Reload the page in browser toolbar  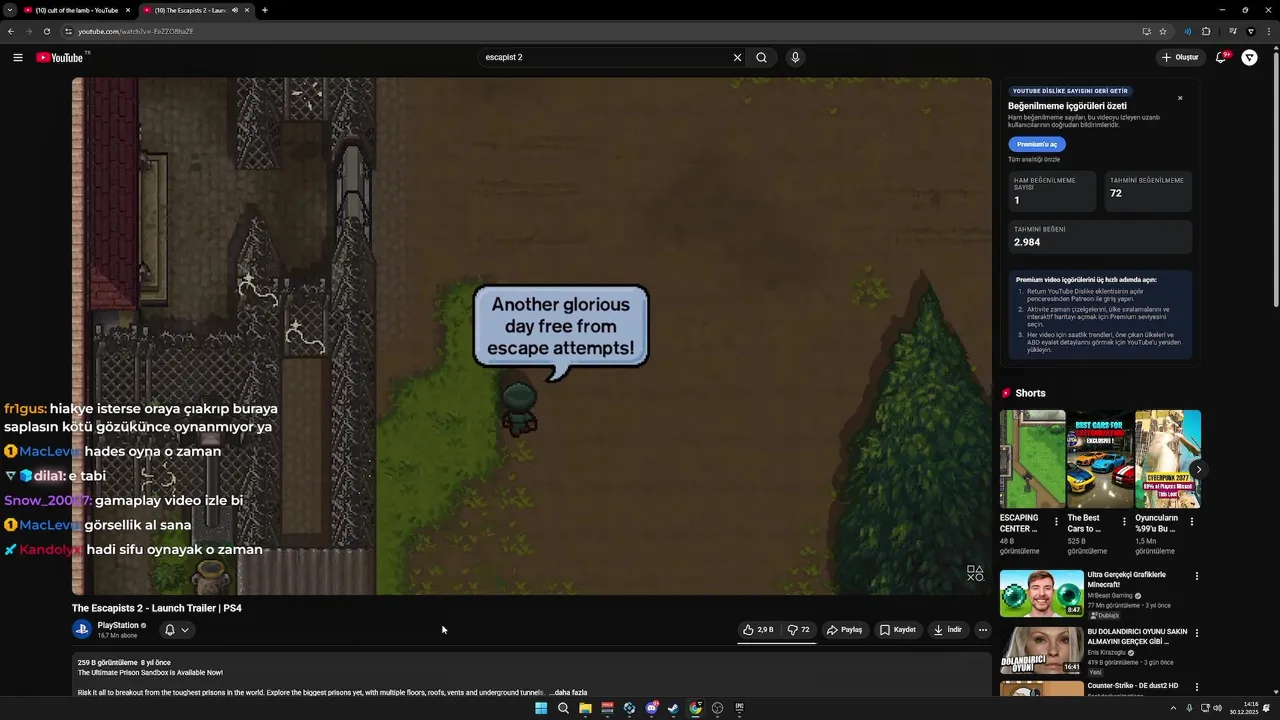click(46, 31)
